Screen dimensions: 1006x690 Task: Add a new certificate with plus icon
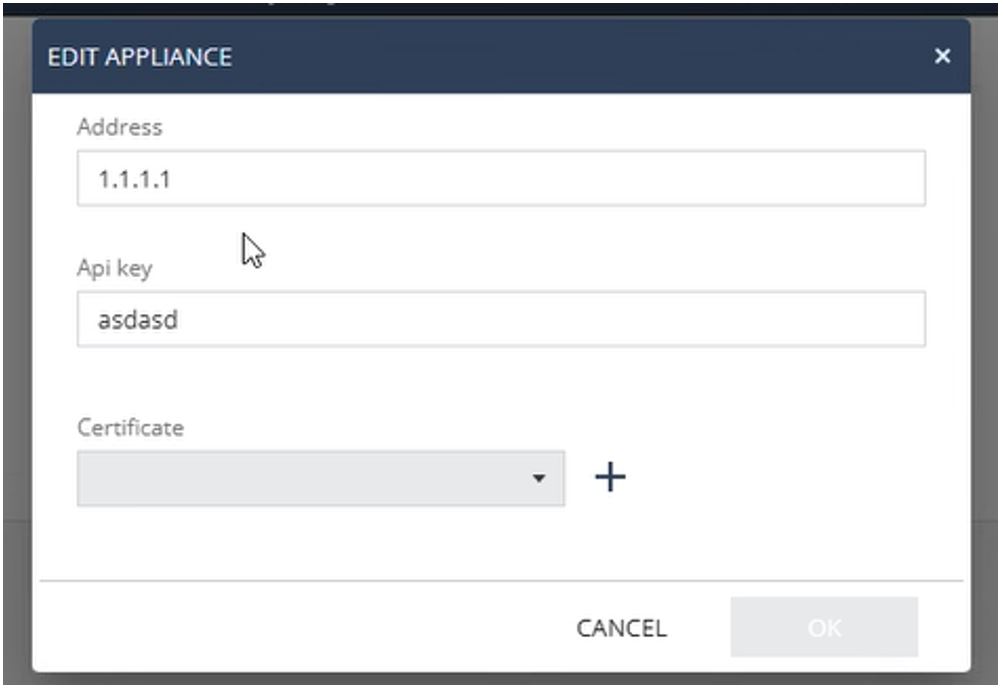[x=610, y=478]
